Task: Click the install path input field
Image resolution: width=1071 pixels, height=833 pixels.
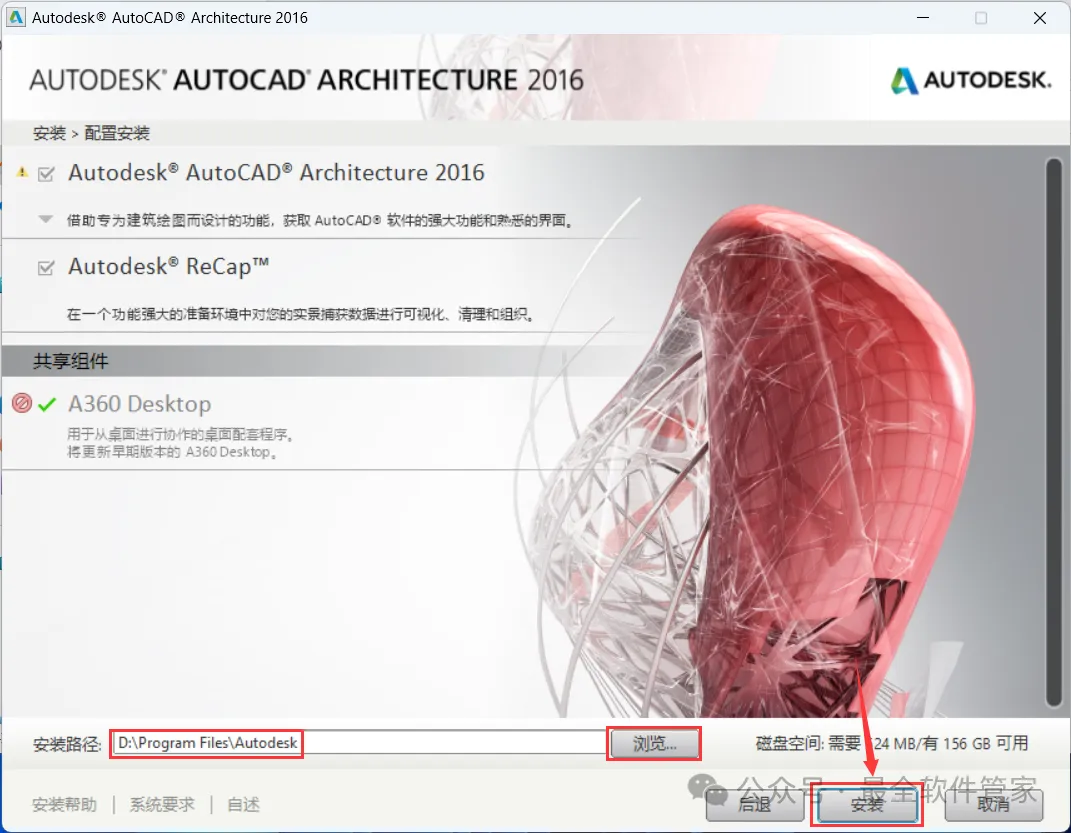Action: (x=359, y=743)
